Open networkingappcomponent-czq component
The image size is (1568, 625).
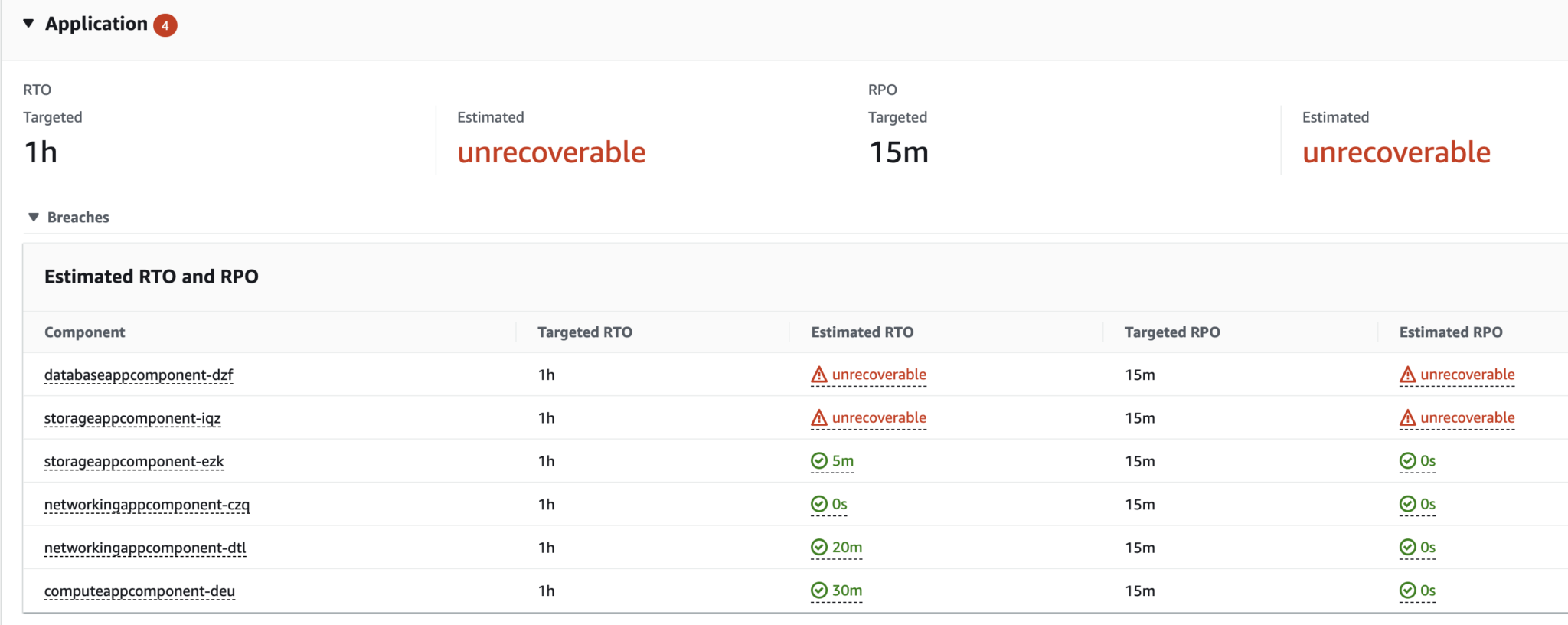click(x=147, y=505)
